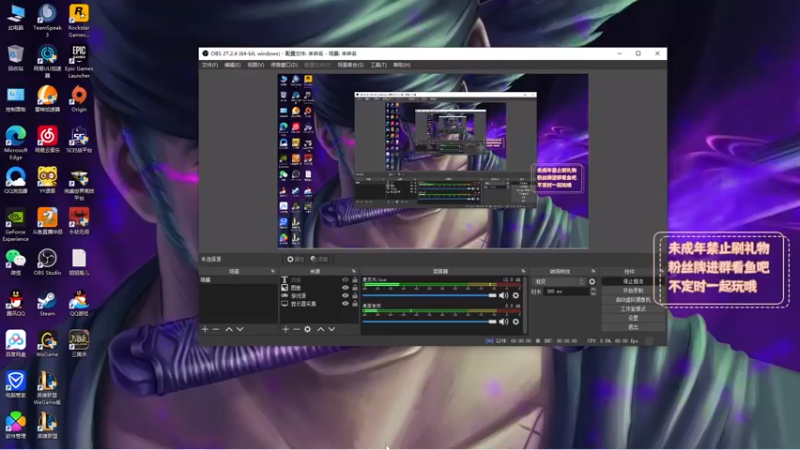This screenshot has width=800, height=450.
Task: Open 帮助(H) menu
Action: click(x=402, y=65)
